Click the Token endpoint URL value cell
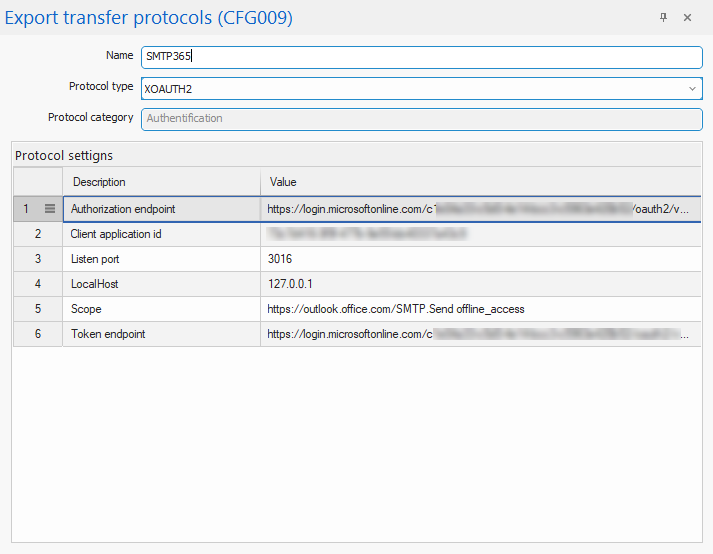This screenshot has width=713, height=554. (x=480, y=334)
